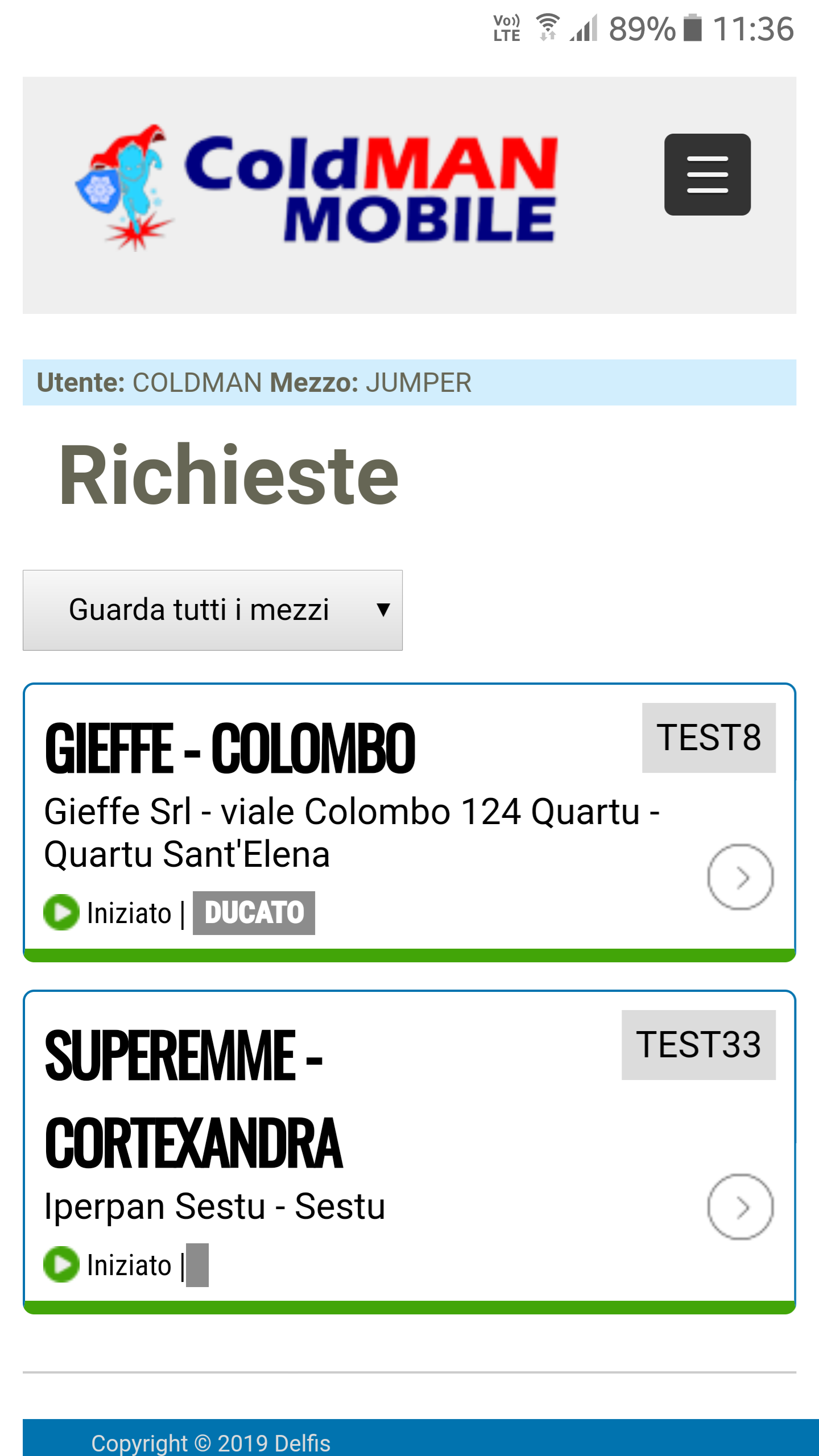This screenshot has width=819, height=1456.
Task: Click the dropdown arrow beside 'Guarda tutti i mezzi'
Action: pyautogui.click(x=383, y=610)
